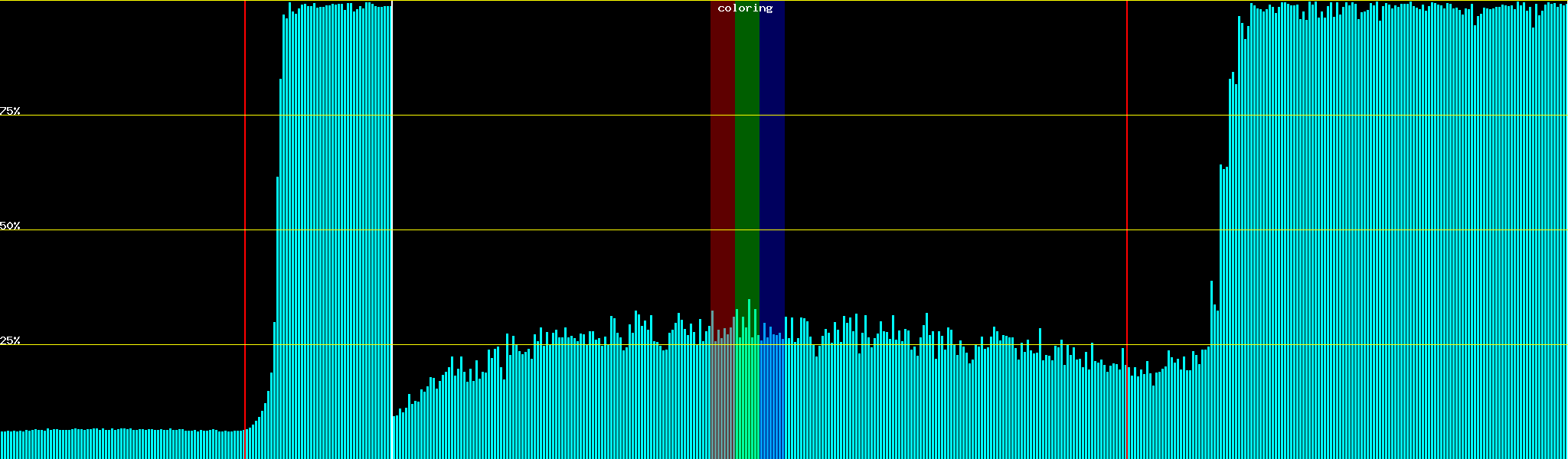The height and width of the screenshot is (459, 1568).
Task: Click the 75% axis label
Action: coord(10,111)
